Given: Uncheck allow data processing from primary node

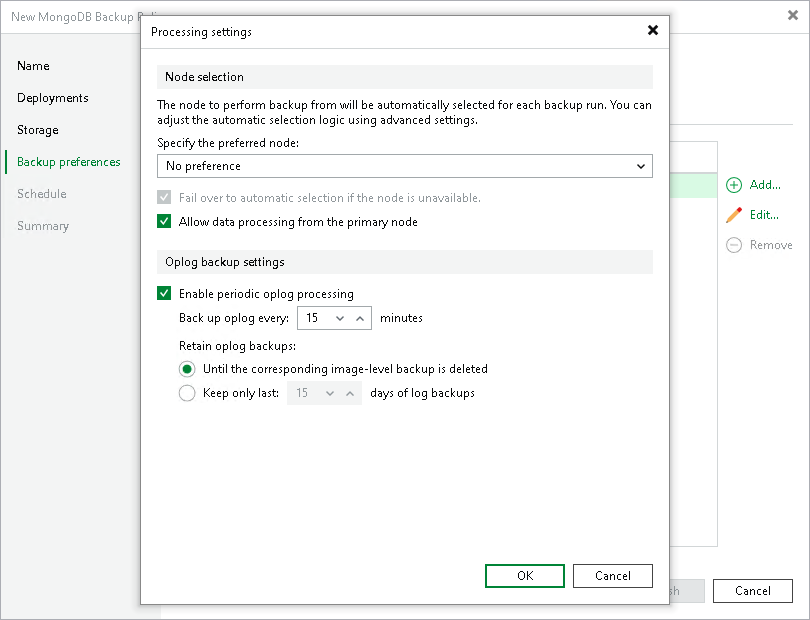Looking at the screenshot, I should tap(165, 221).
